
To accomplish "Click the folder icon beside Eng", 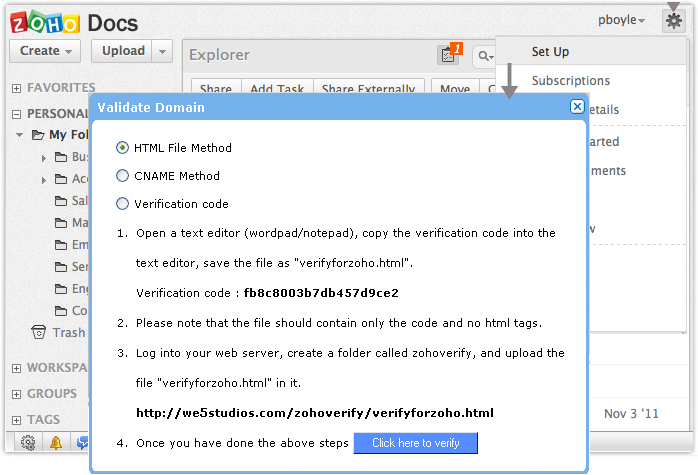I will click(61, 289).
